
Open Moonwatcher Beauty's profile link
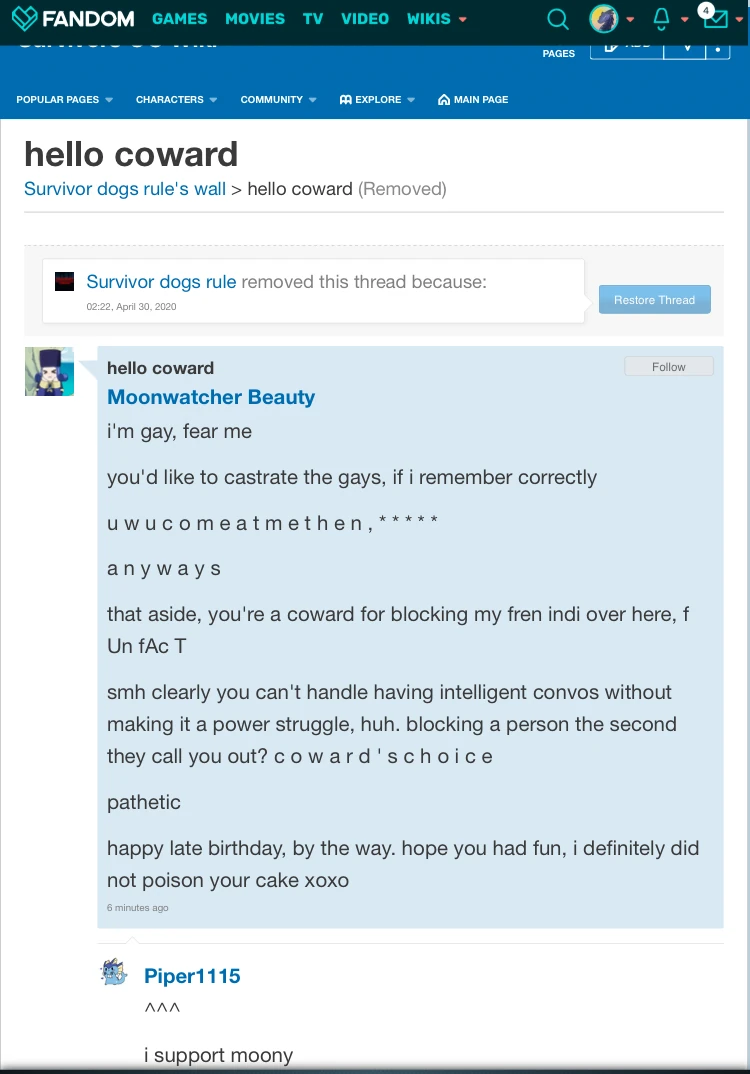[x=211, y=397]
